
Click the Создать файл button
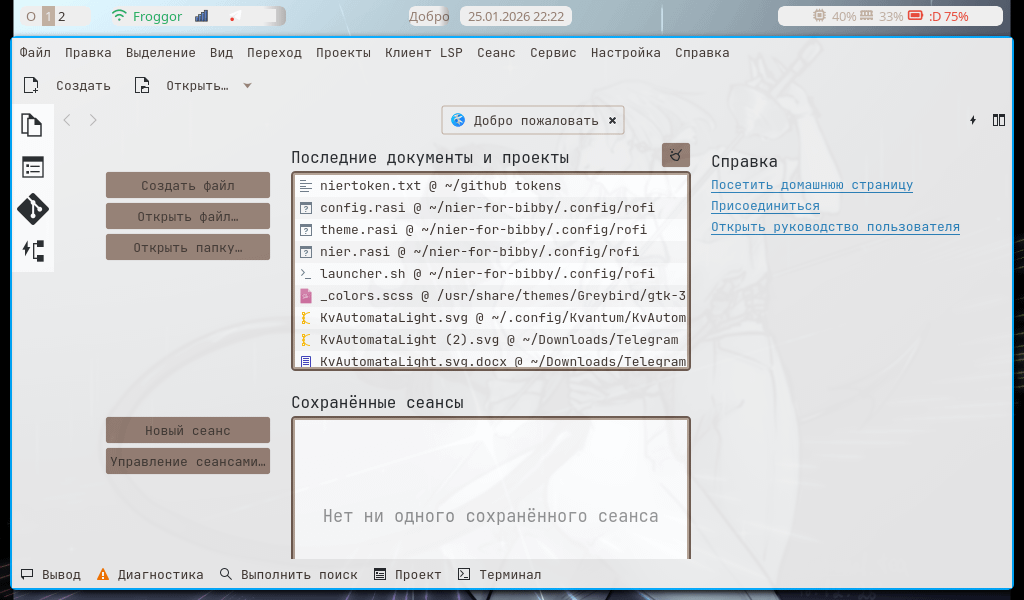pos(188,185)
